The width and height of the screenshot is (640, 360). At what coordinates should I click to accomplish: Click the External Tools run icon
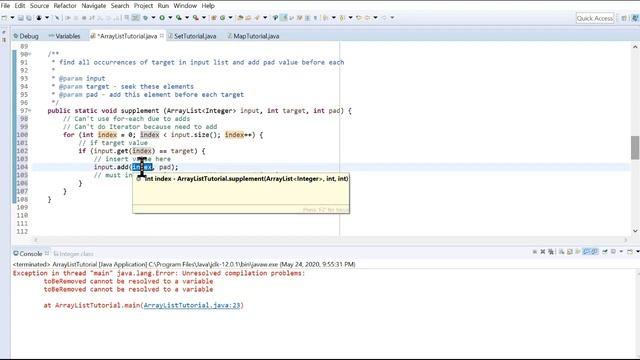(x=196, y=18)
